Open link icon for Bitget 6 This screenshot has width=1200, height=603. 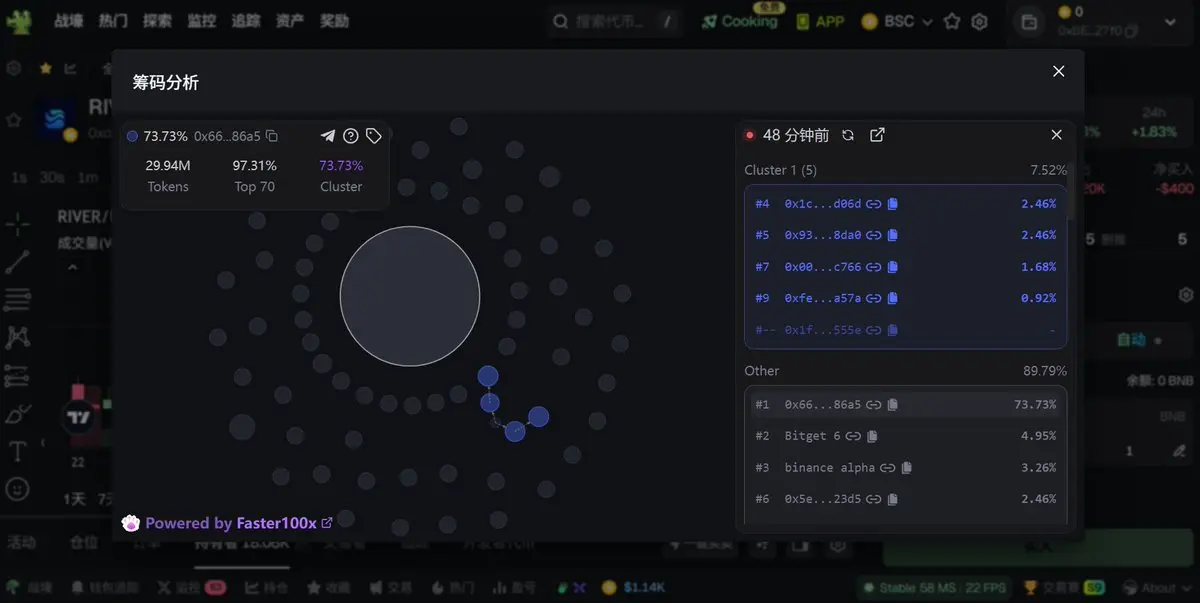[x=853, y=436]
